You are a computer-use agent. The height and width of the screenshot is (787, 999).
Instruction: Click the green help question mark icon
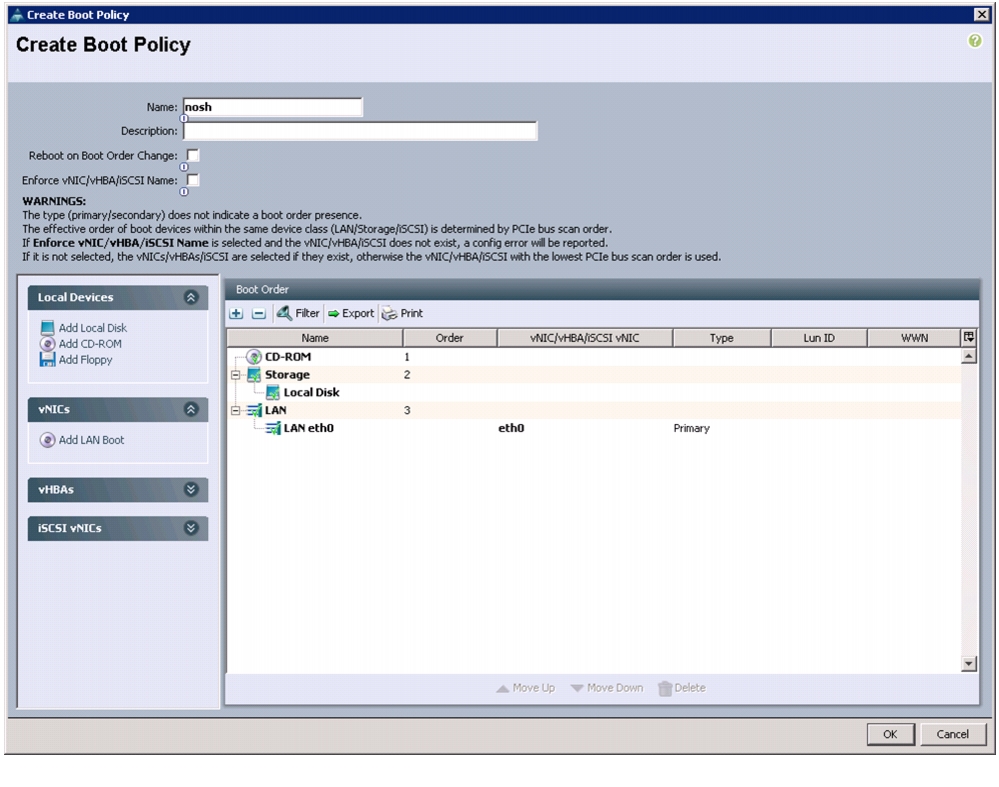point(974,41)
